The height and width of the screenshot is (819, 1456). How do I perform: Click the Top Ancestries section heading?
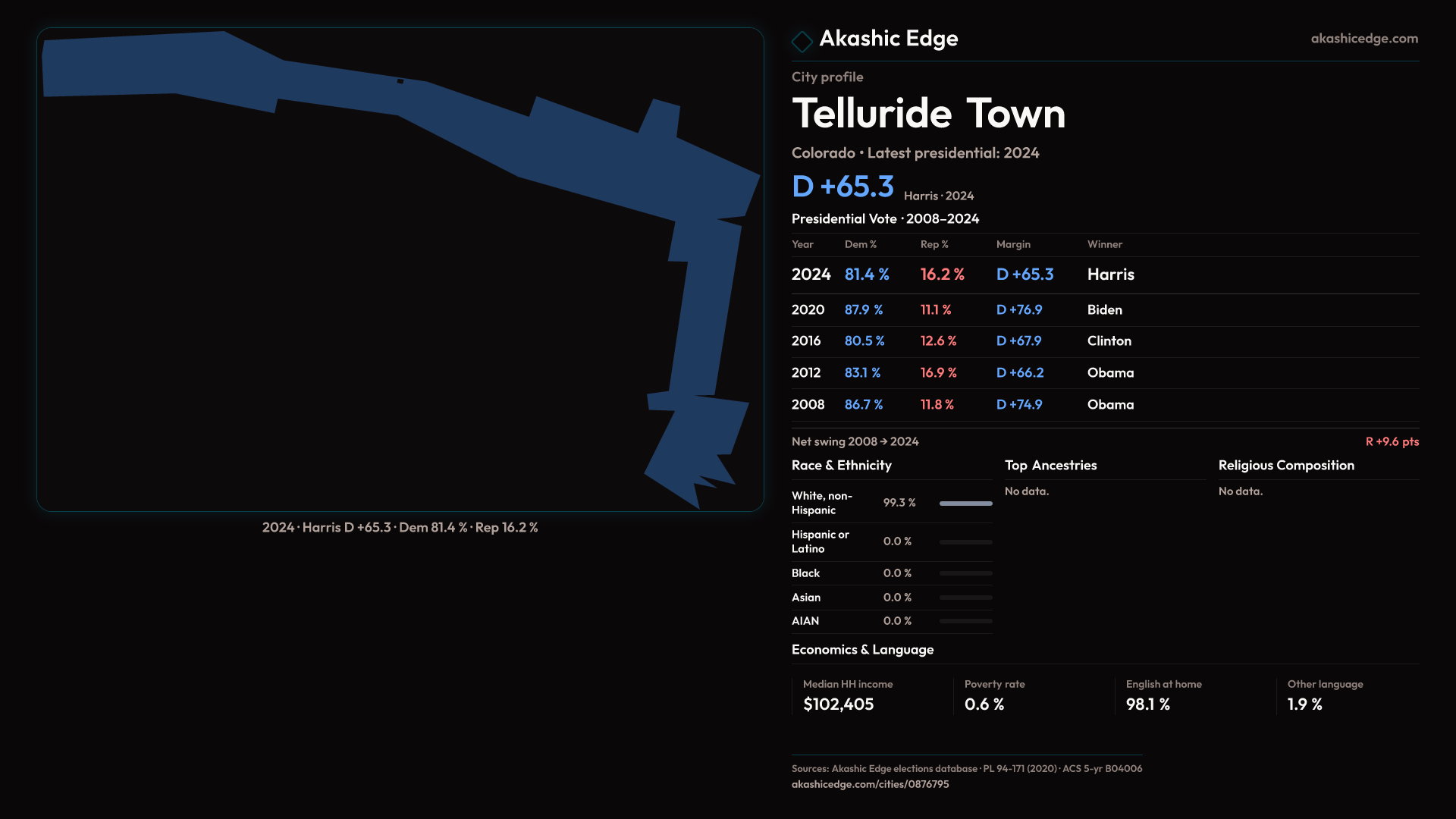pyautogui.click(x=1050, y=466)
